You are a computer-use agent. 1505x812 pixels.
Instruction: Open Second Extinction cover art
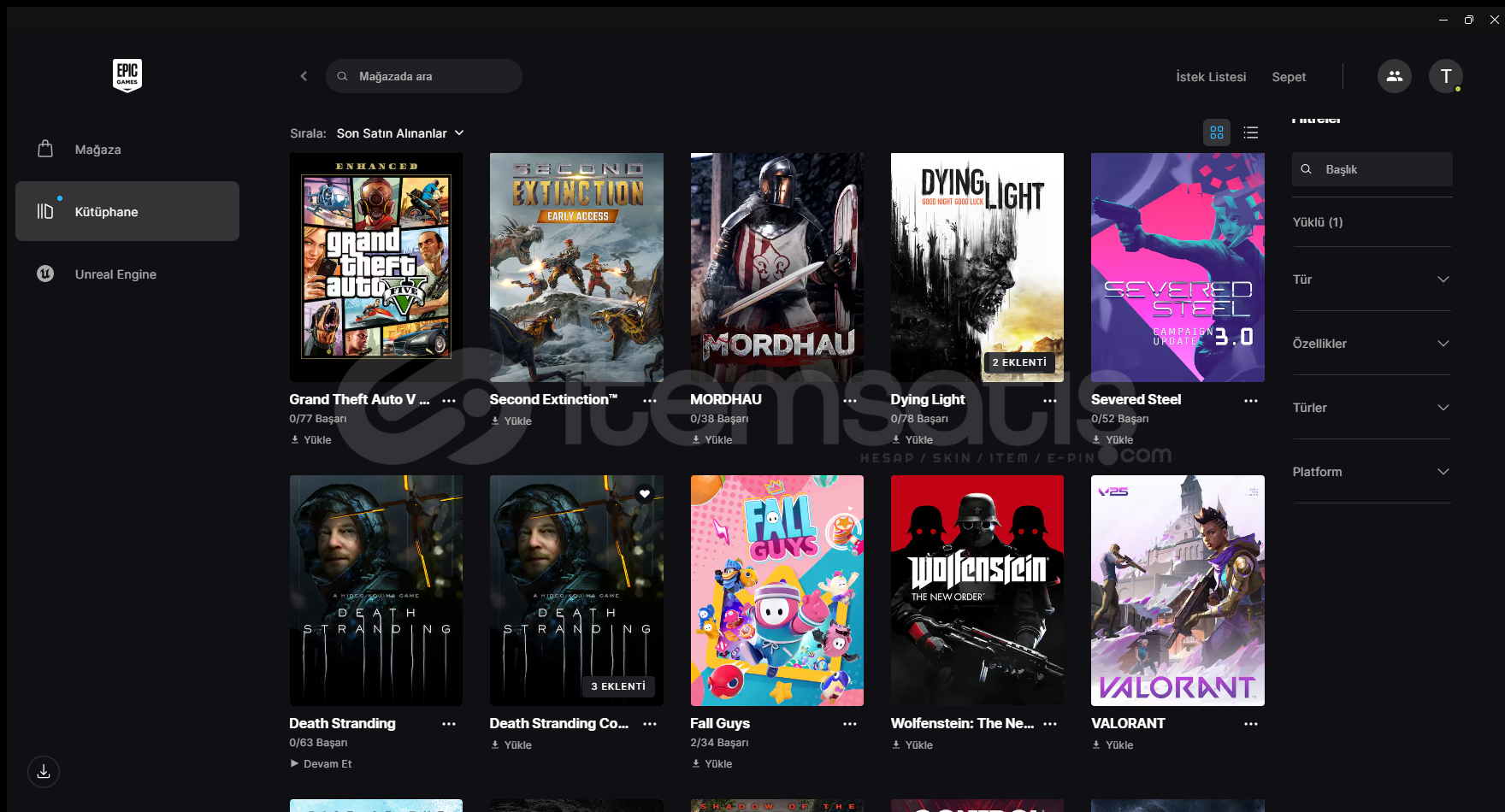click(576, 268)
